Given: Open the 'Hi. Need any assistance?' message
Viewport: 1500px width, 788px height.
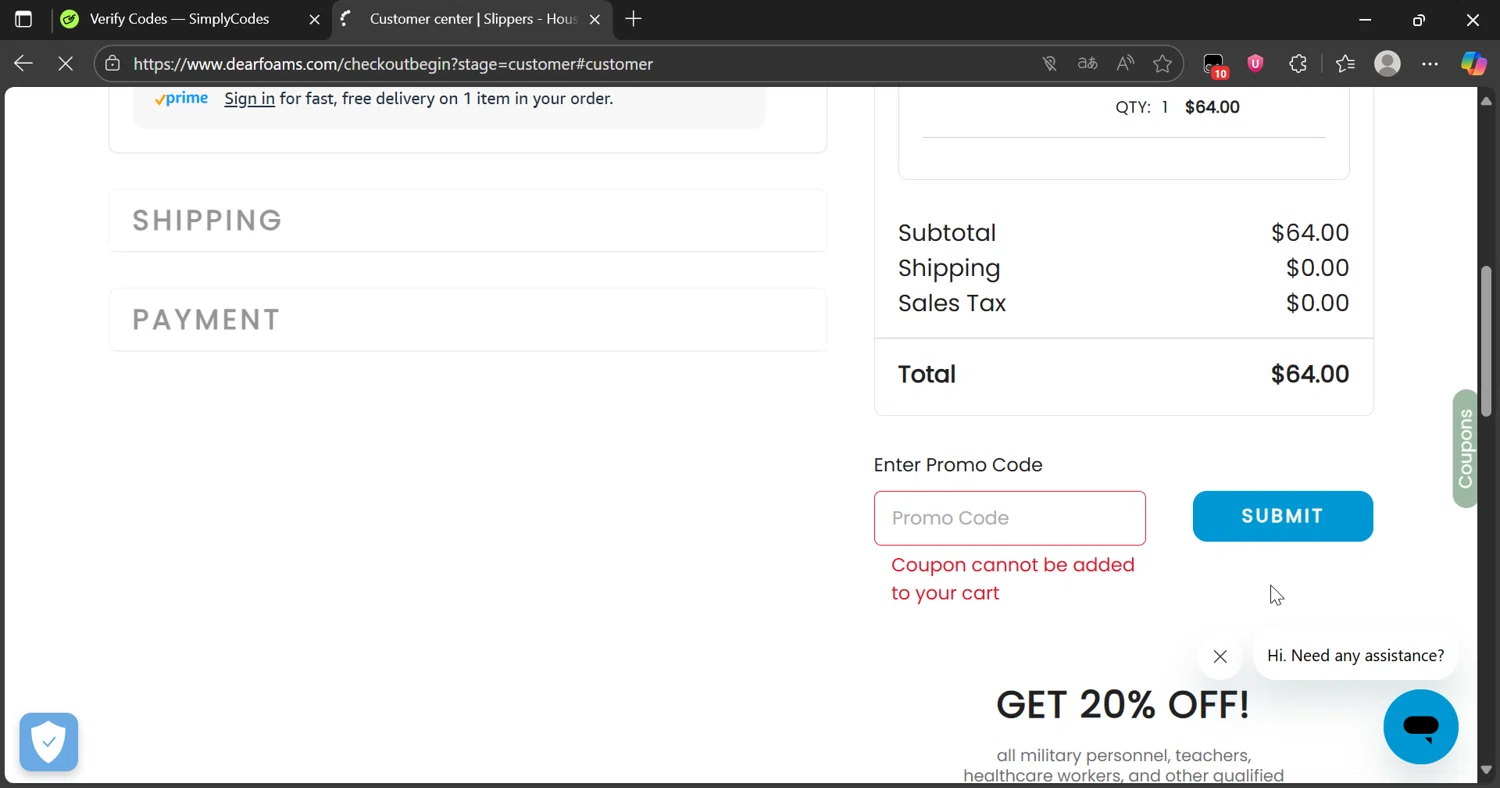Looking at the screenshot, I should pos(1355,656).
